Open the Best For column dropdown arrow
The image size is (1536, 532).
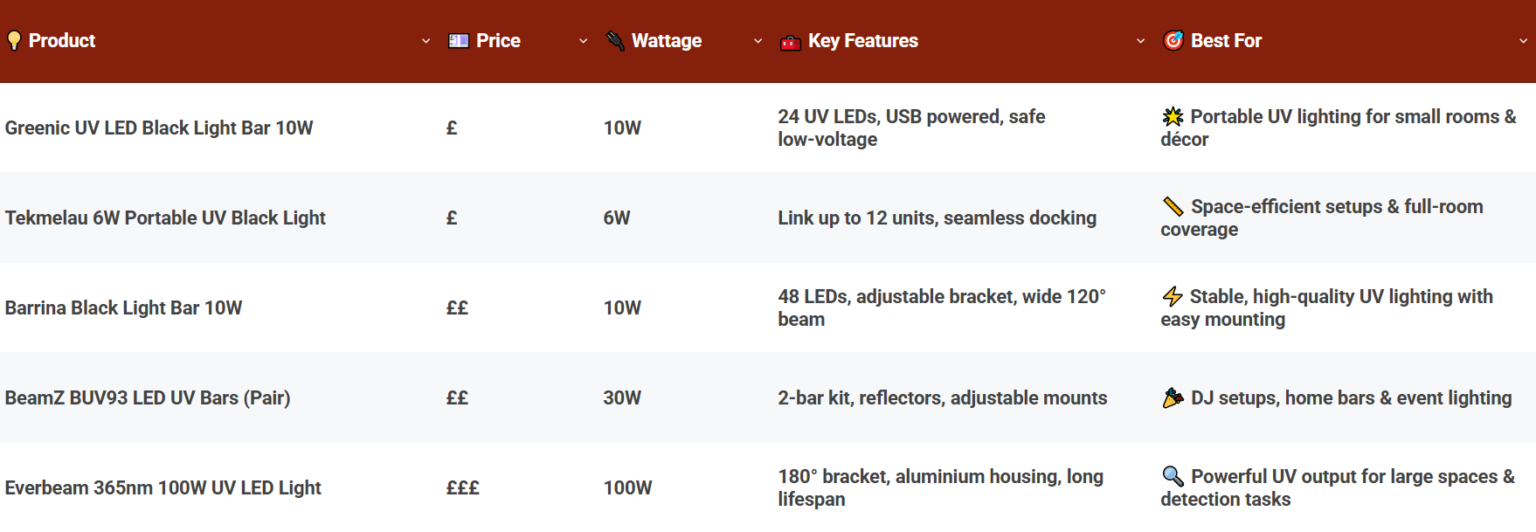[x=1523, y=42]
